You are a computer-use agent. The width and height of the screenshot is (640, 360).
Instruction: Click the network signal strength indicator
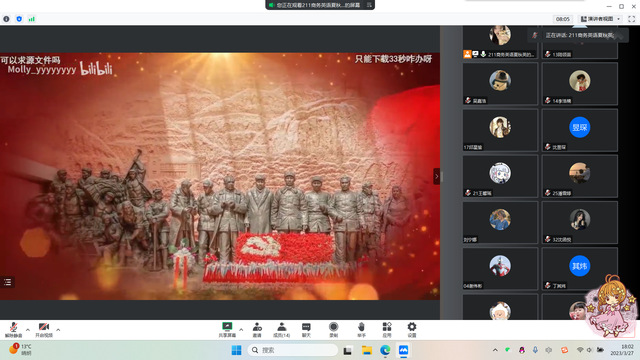[31, 19]
